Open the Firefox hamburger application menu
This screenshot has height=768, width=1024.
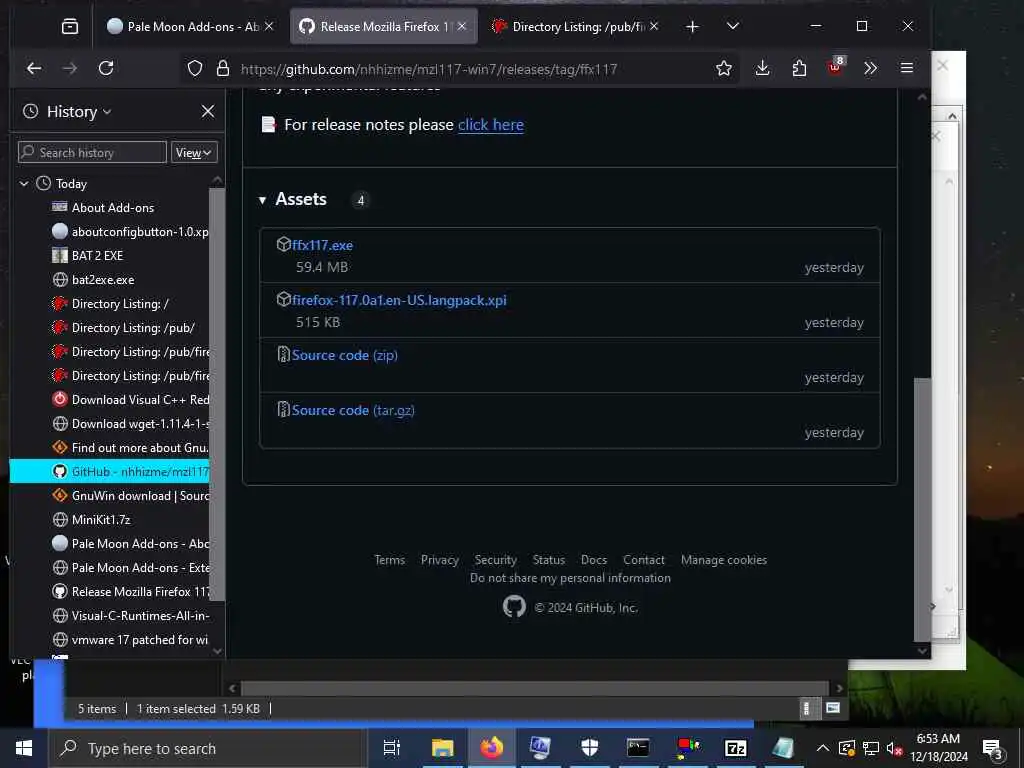(906, 69)
